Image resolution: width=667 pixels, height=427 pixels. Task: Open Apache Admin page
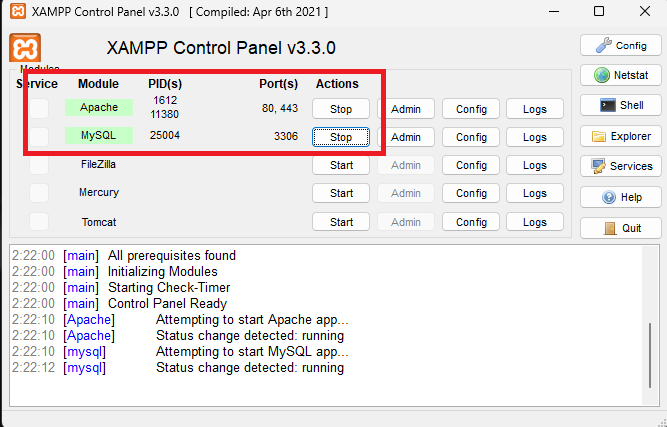[405, 108]
